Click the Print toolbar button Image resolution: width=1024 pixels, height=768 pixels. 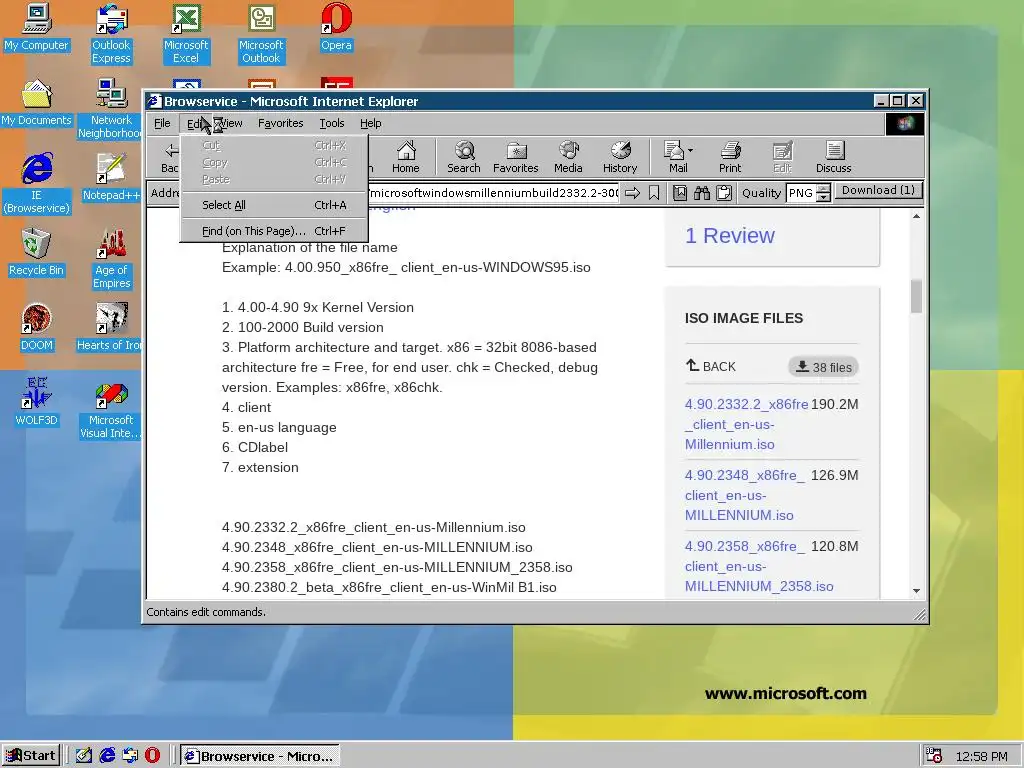(730, 157)
